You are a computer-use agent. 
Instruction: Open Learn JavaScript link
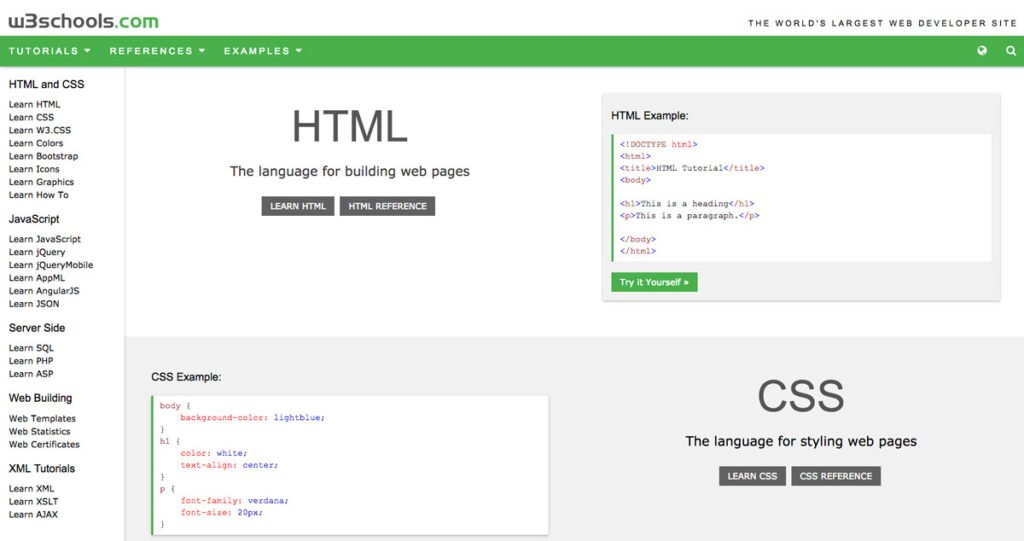pos(45,239)
